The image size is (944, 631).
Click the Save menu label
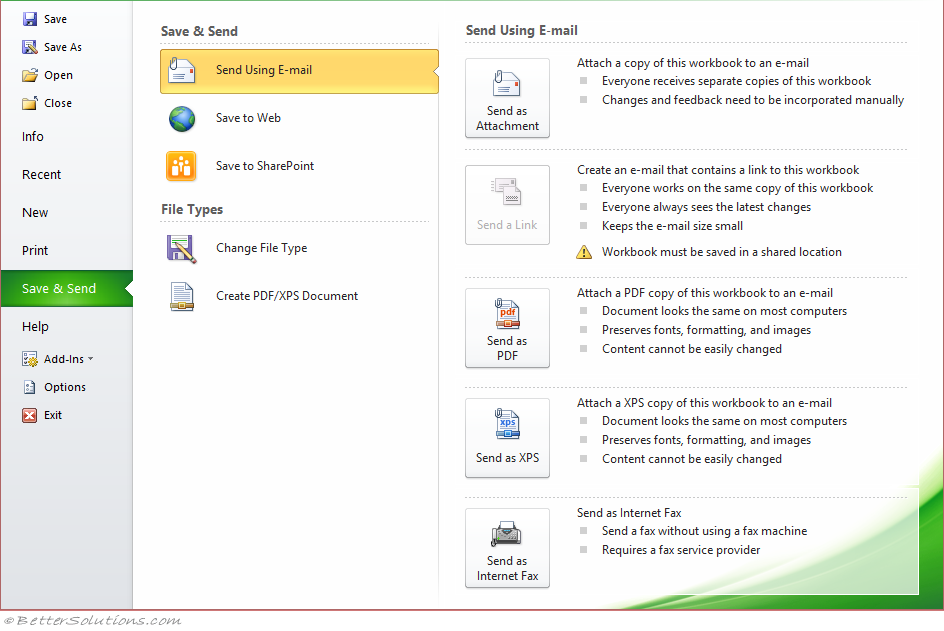tap(55, 19)
